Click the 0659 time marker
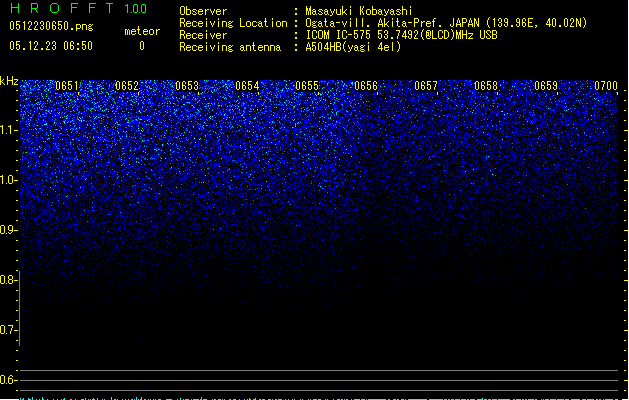 point(546,86)
